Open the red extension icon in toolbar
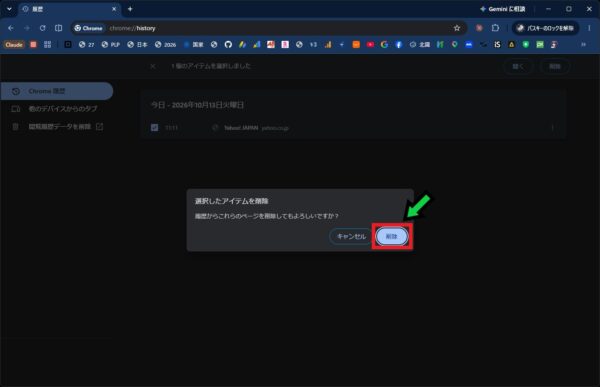 pyautogui.click(x=479, y=28)
